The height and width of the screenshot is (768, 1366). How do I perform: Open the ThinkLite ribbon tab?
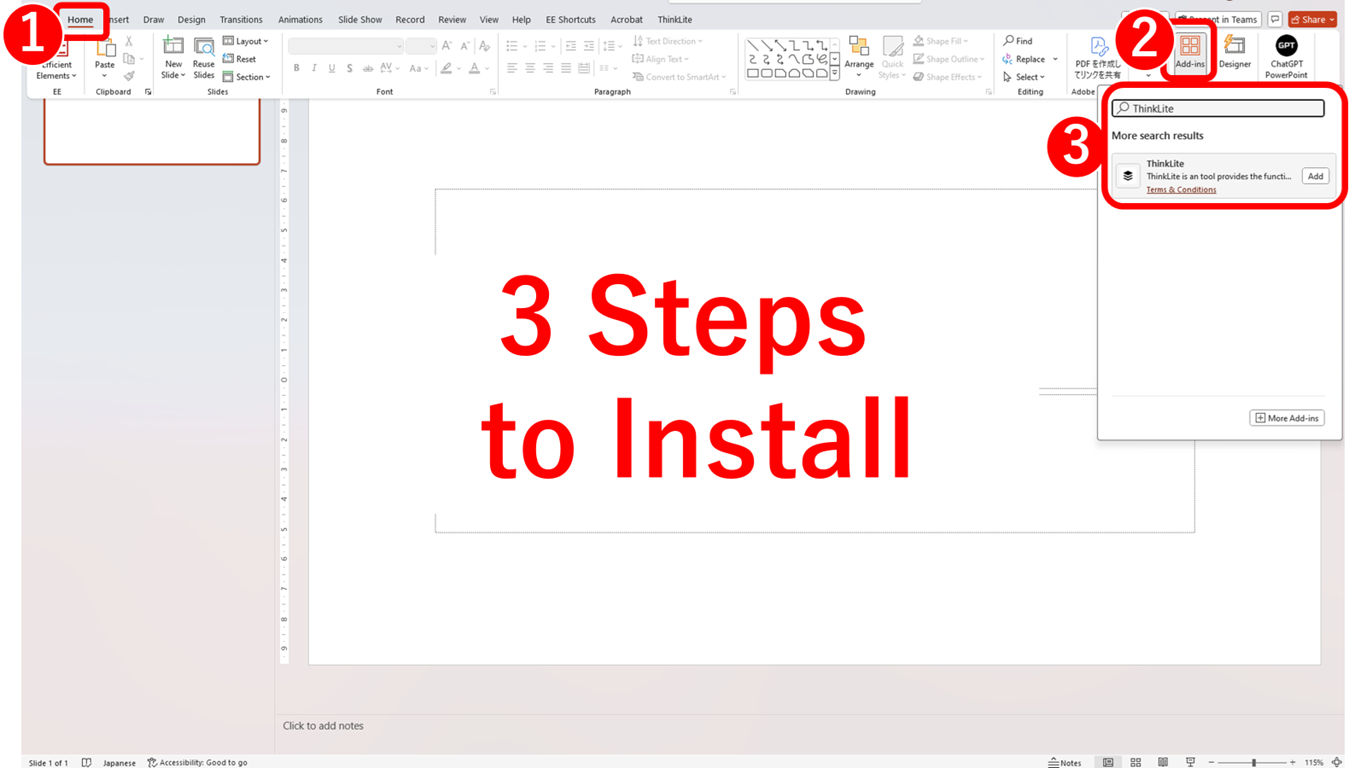(674, 19)
